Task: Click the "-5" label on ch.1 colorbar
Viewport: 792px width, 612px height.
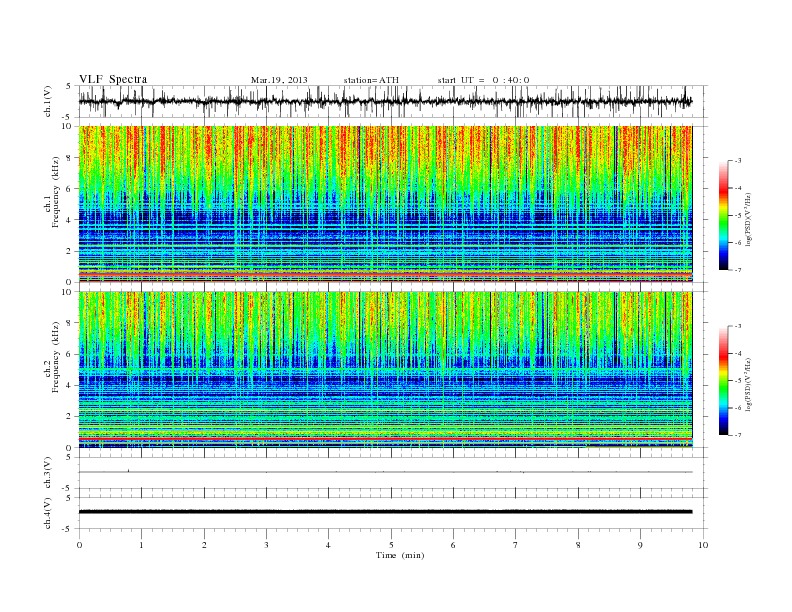Action: (738, 216)
